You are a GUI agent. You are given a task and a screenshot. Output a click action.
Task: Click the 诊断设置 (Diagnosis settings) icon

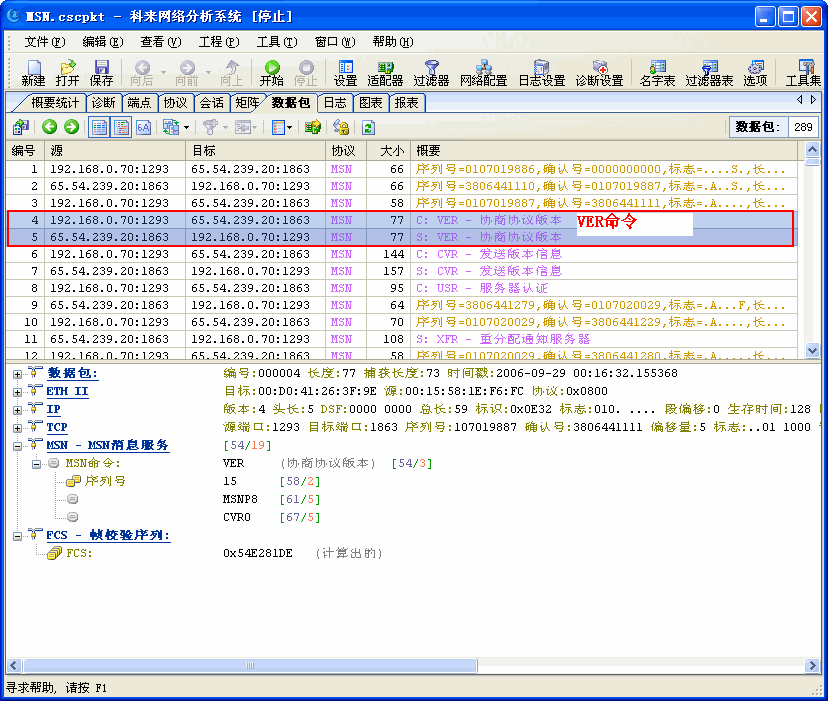tap(601, 73)
